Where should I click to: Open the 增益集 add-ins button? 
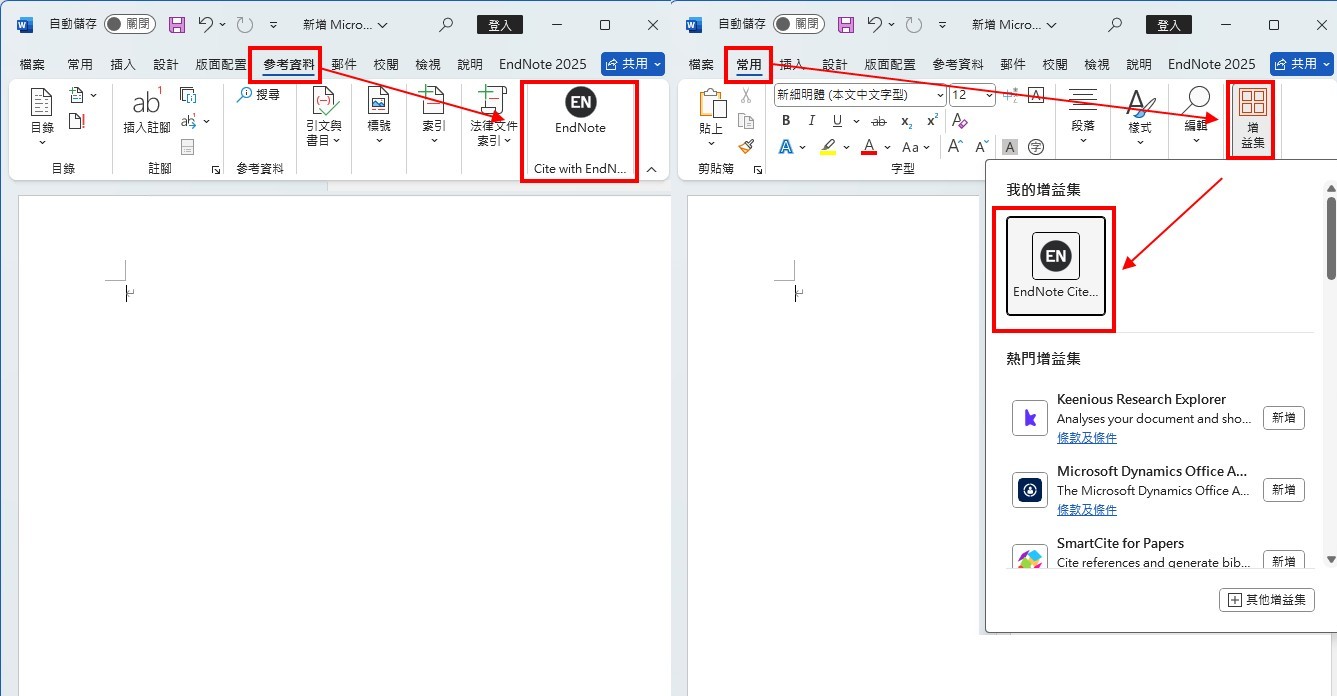pos(1252,118)
